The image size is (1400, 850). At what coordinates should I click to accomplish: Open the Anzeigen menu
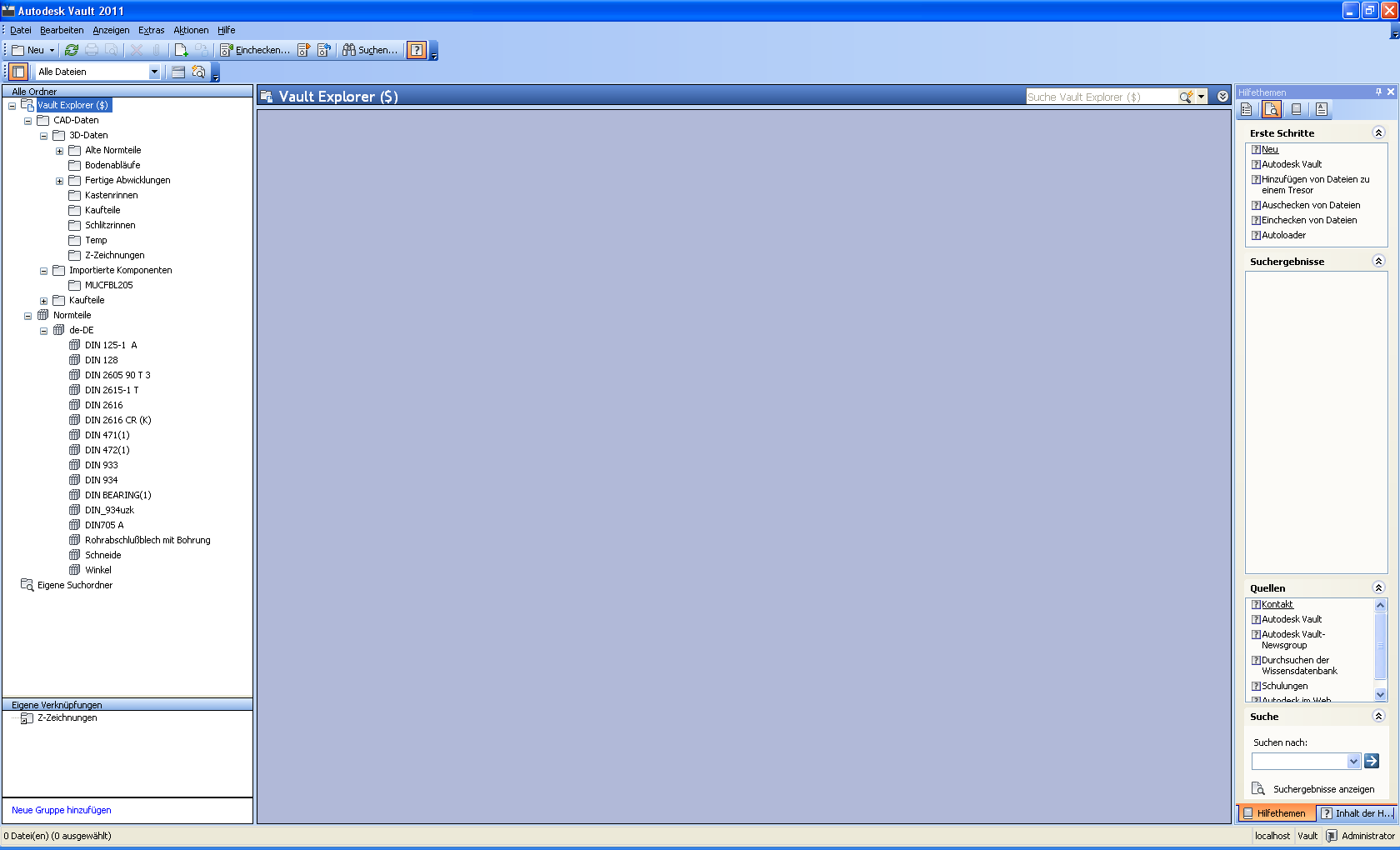111,30
